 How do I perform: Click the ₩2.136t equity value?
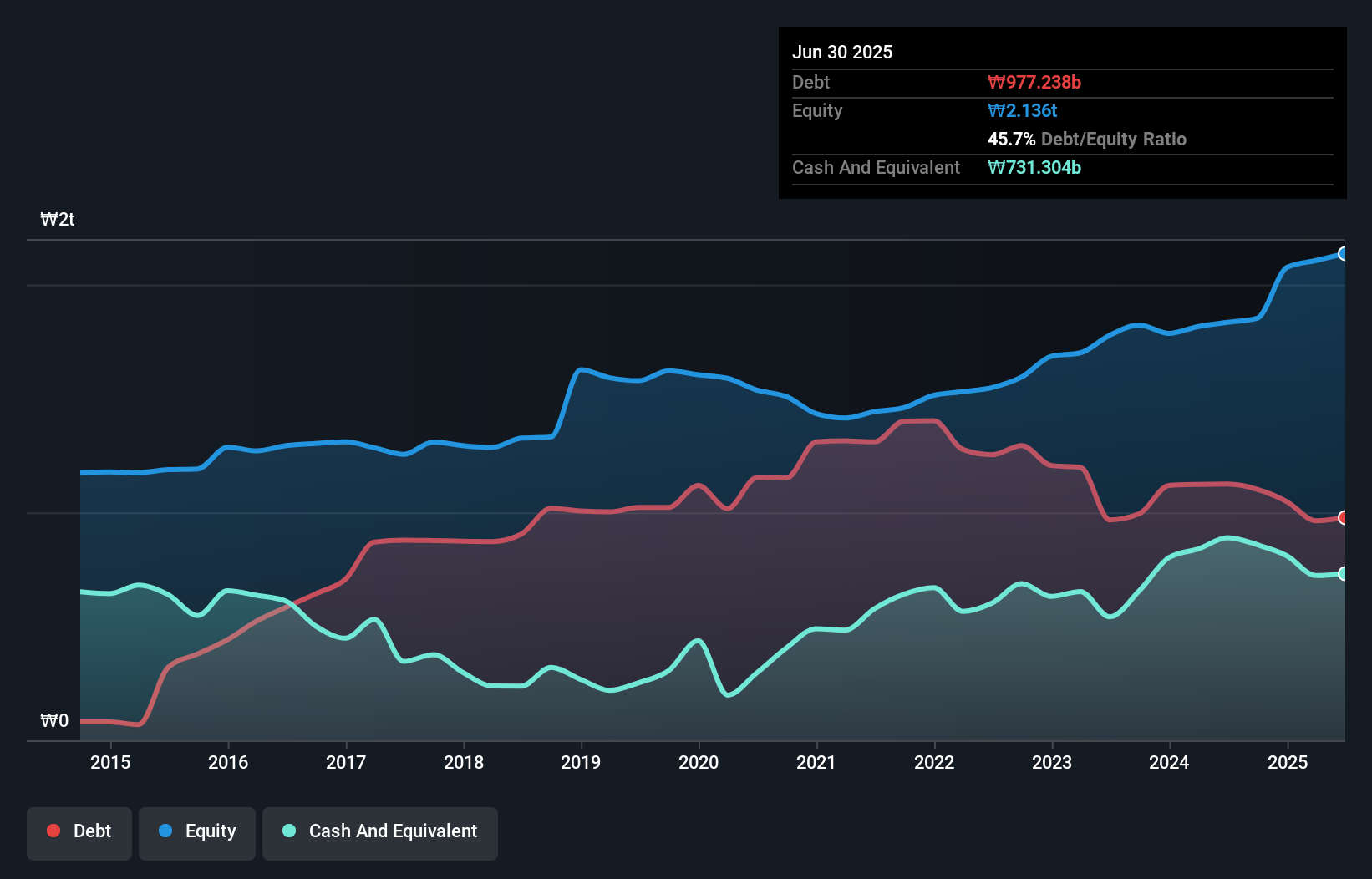1023,110
